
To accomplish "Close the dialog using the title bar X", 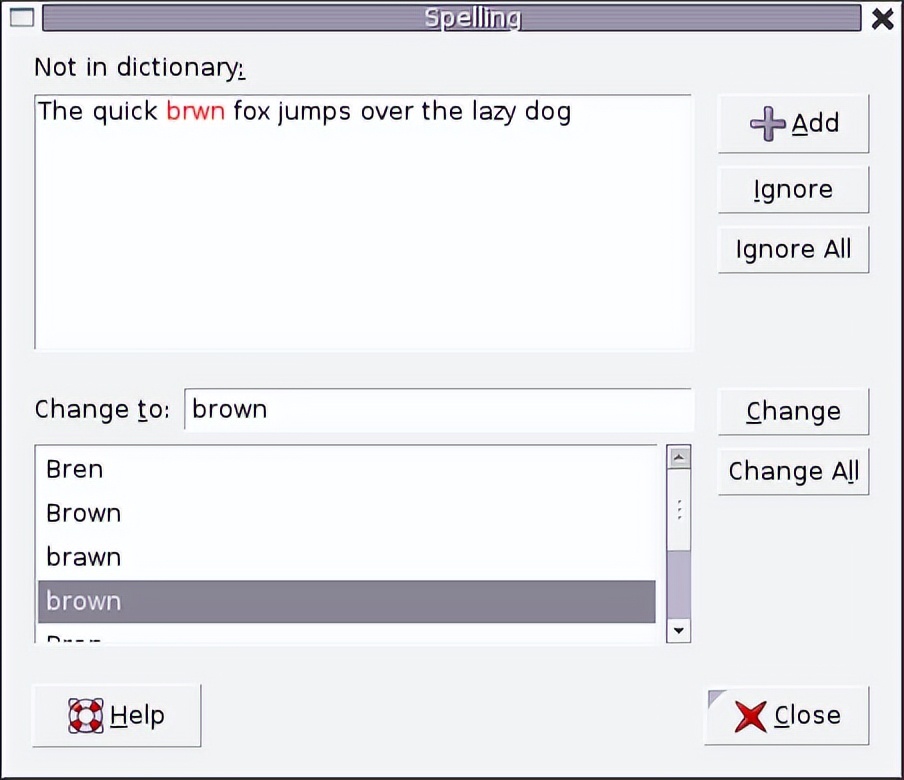I will coord(882,18).
